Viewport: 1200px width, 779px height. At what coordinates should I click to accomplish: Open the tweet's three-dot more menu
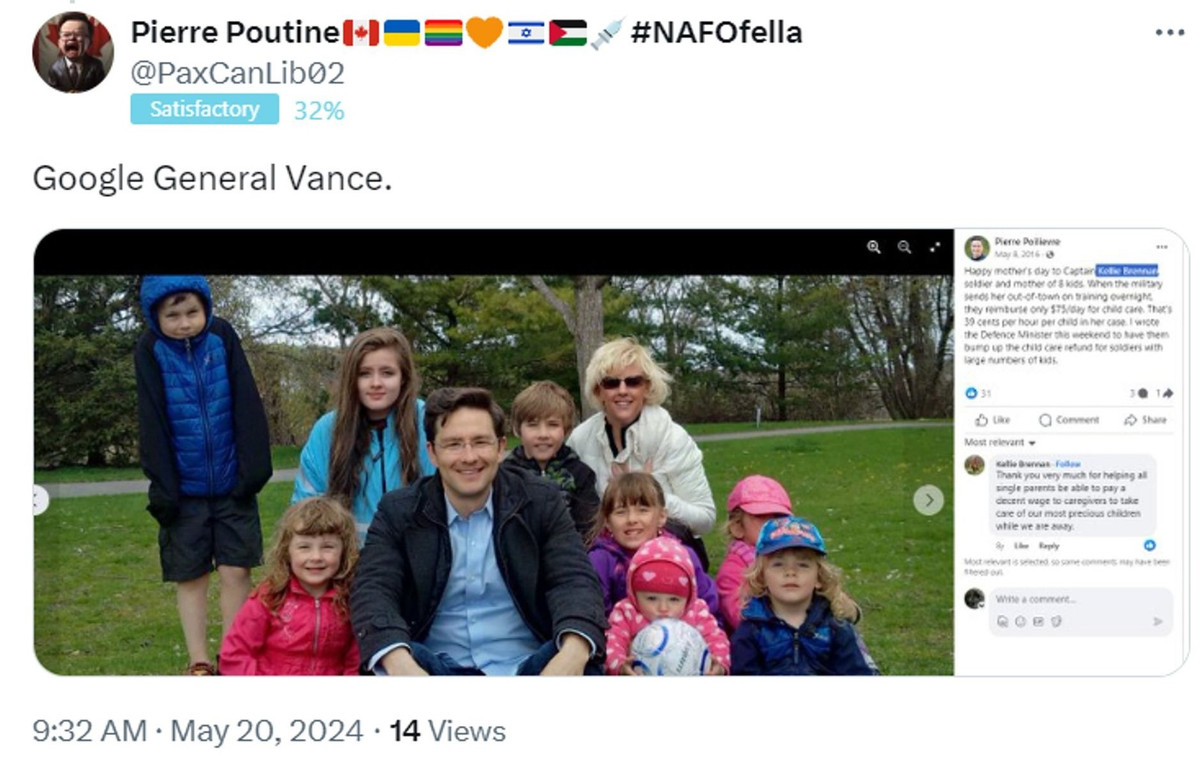point(1169,32)
